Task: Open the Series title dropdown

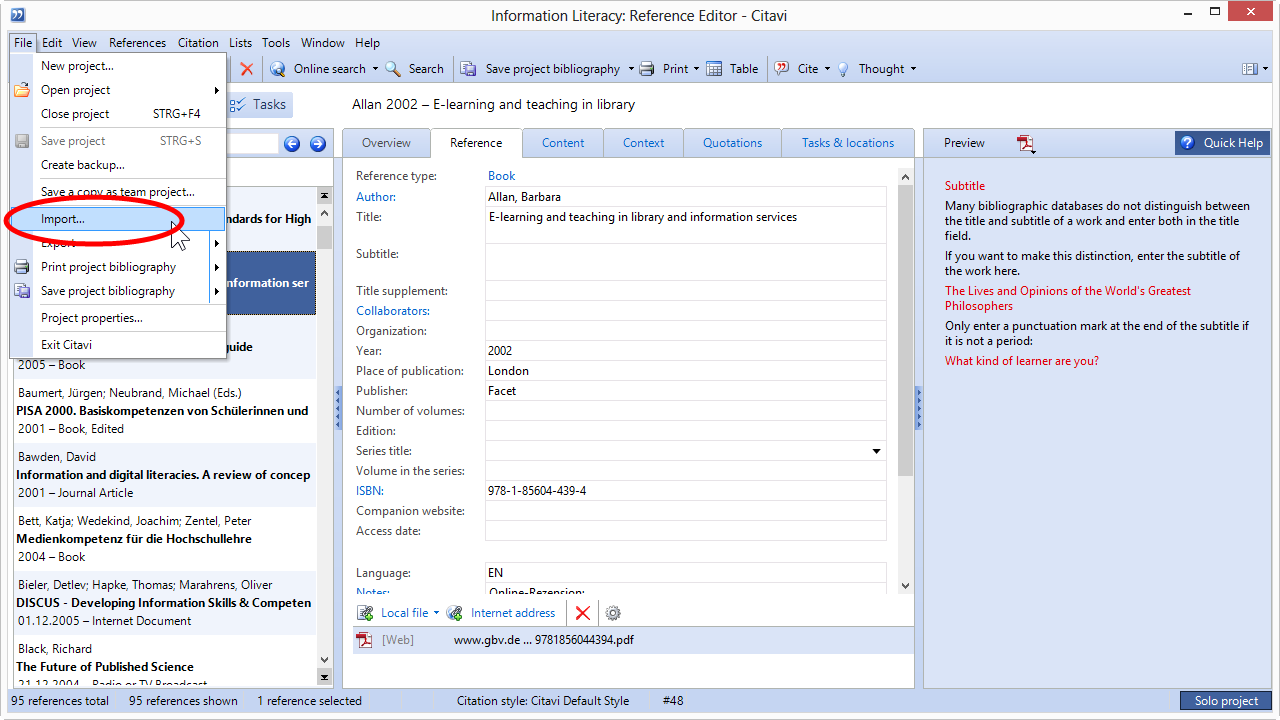Action: (x=877, y=451)
